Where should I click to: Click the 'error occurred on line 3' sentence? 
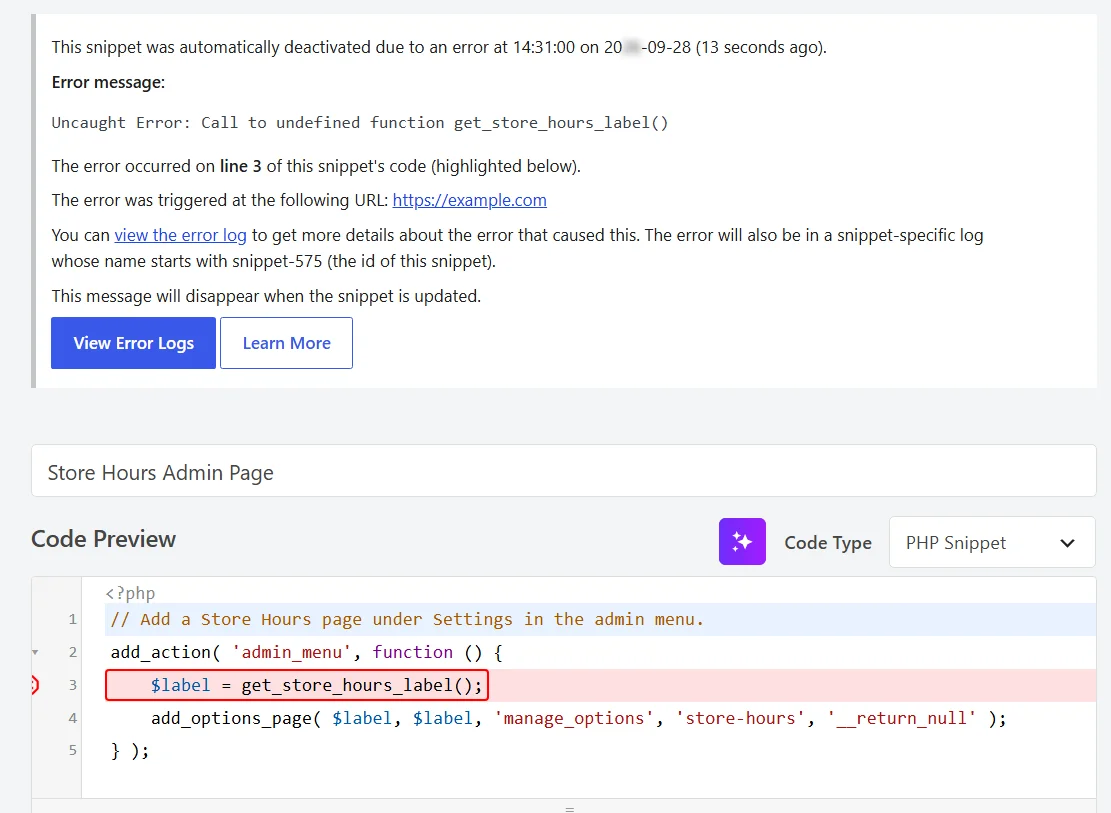point(316,167)
